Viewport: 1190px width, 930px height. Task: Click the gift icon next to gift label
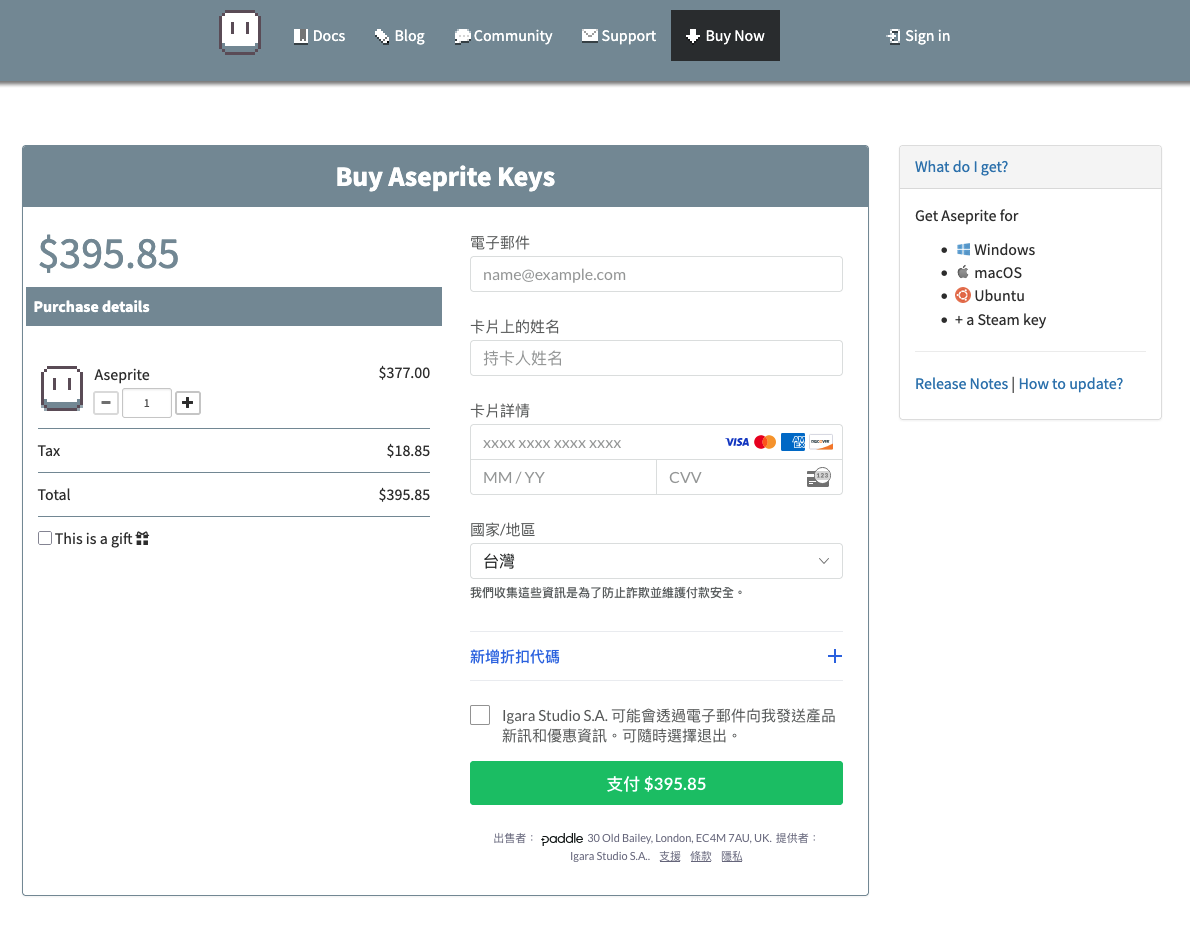pyautogui.click(x=142, y=538)
